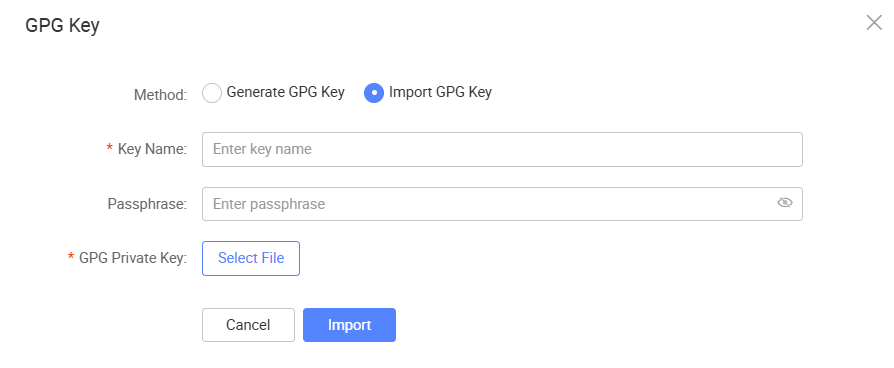Click the 'GPG Key' dialog title

(x=63, y=26)
